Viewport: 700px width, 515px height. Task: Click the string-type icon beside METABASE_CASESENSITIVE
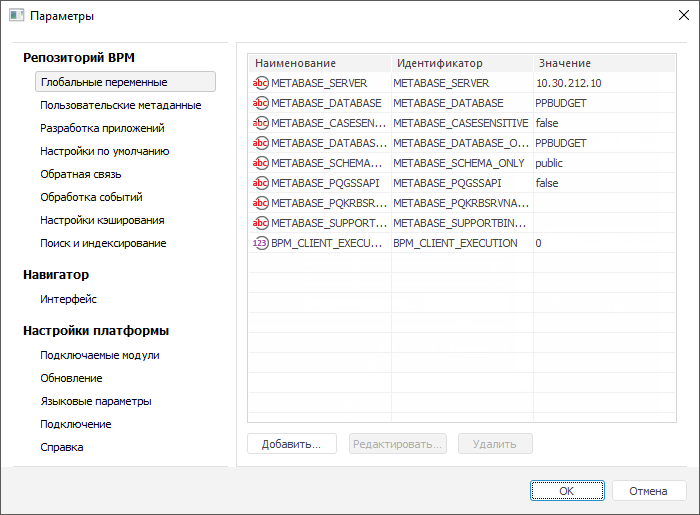tap(261, 123)
